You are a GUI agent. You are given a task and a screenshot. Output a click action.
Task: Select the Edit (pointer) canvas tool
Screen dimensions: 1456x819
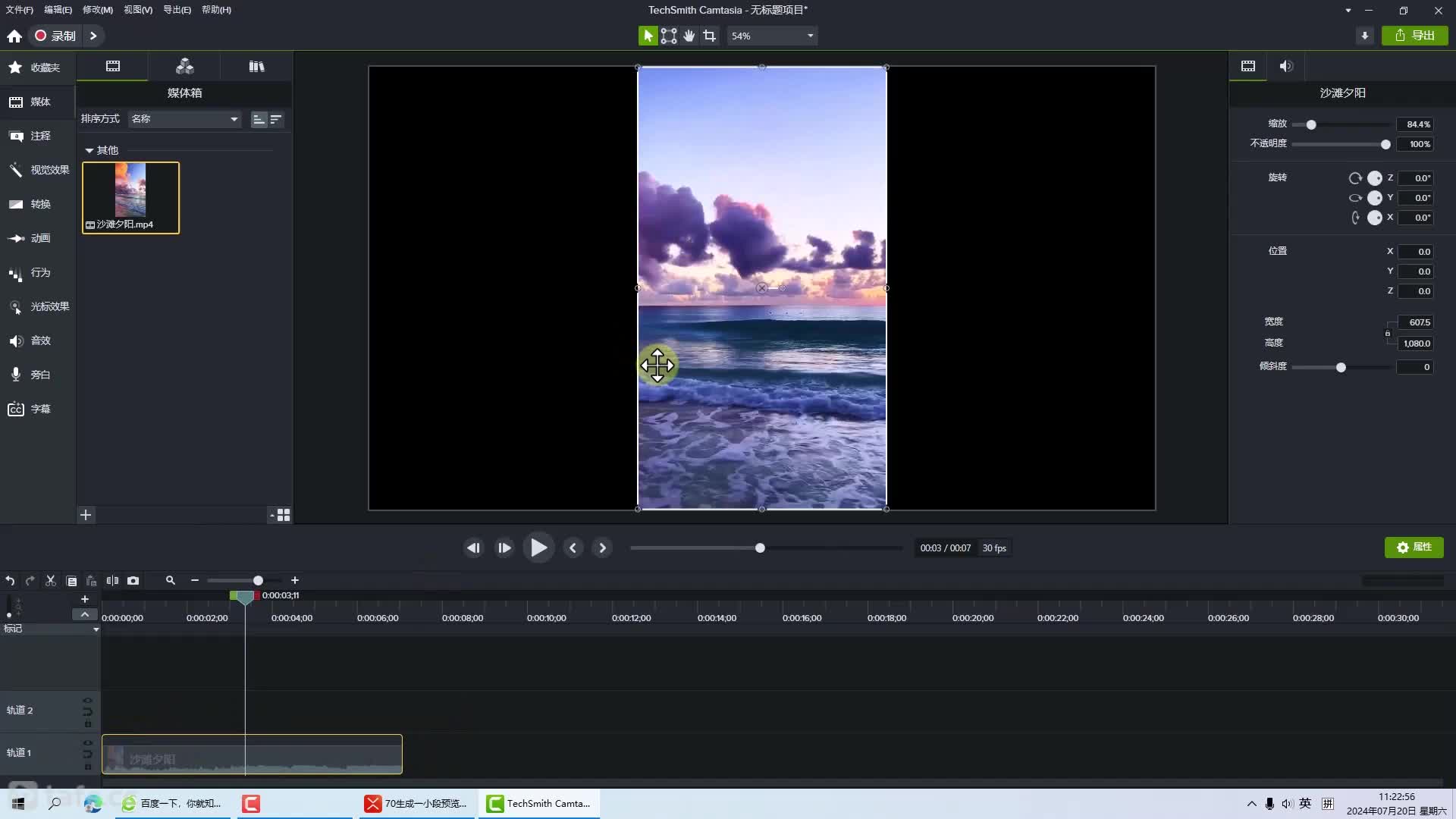pos(648,36)
